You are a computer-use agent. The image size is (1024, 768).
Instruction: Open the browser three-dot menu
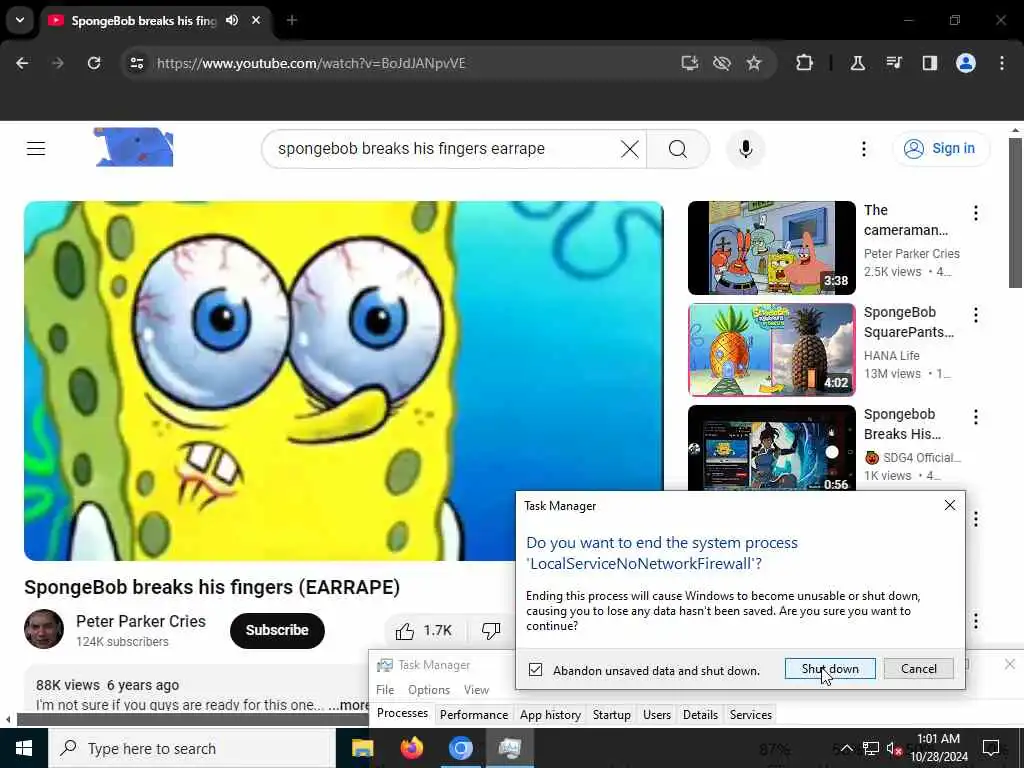[x=1002, y=63]
